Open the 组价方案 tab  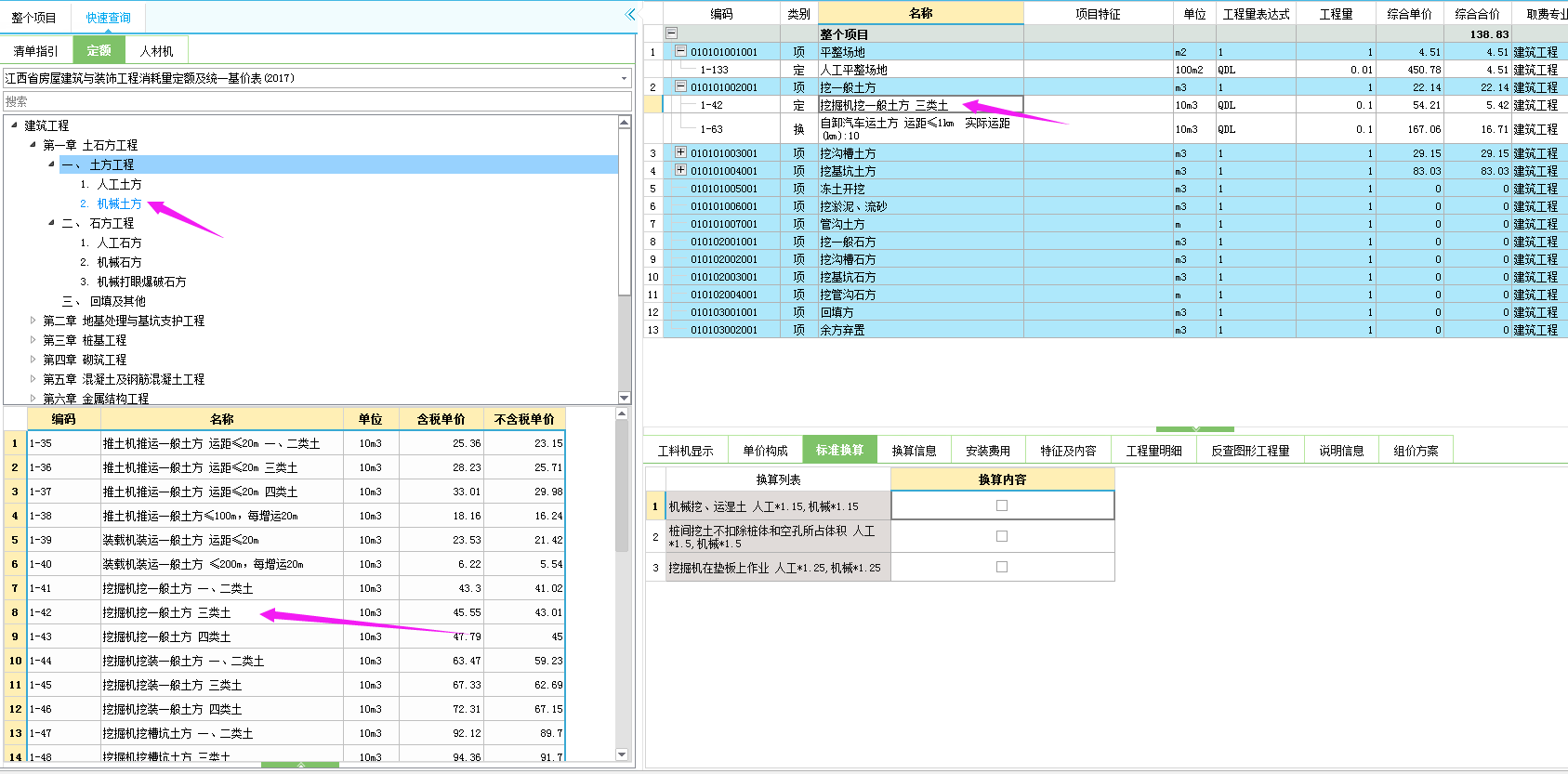1416,451
